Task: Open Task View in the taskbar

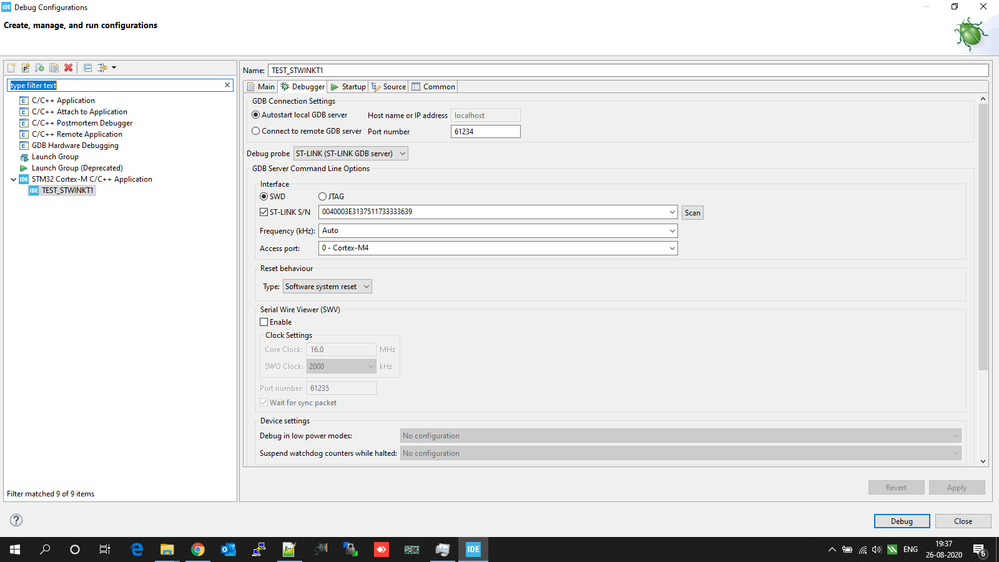Action: [104, 549]
